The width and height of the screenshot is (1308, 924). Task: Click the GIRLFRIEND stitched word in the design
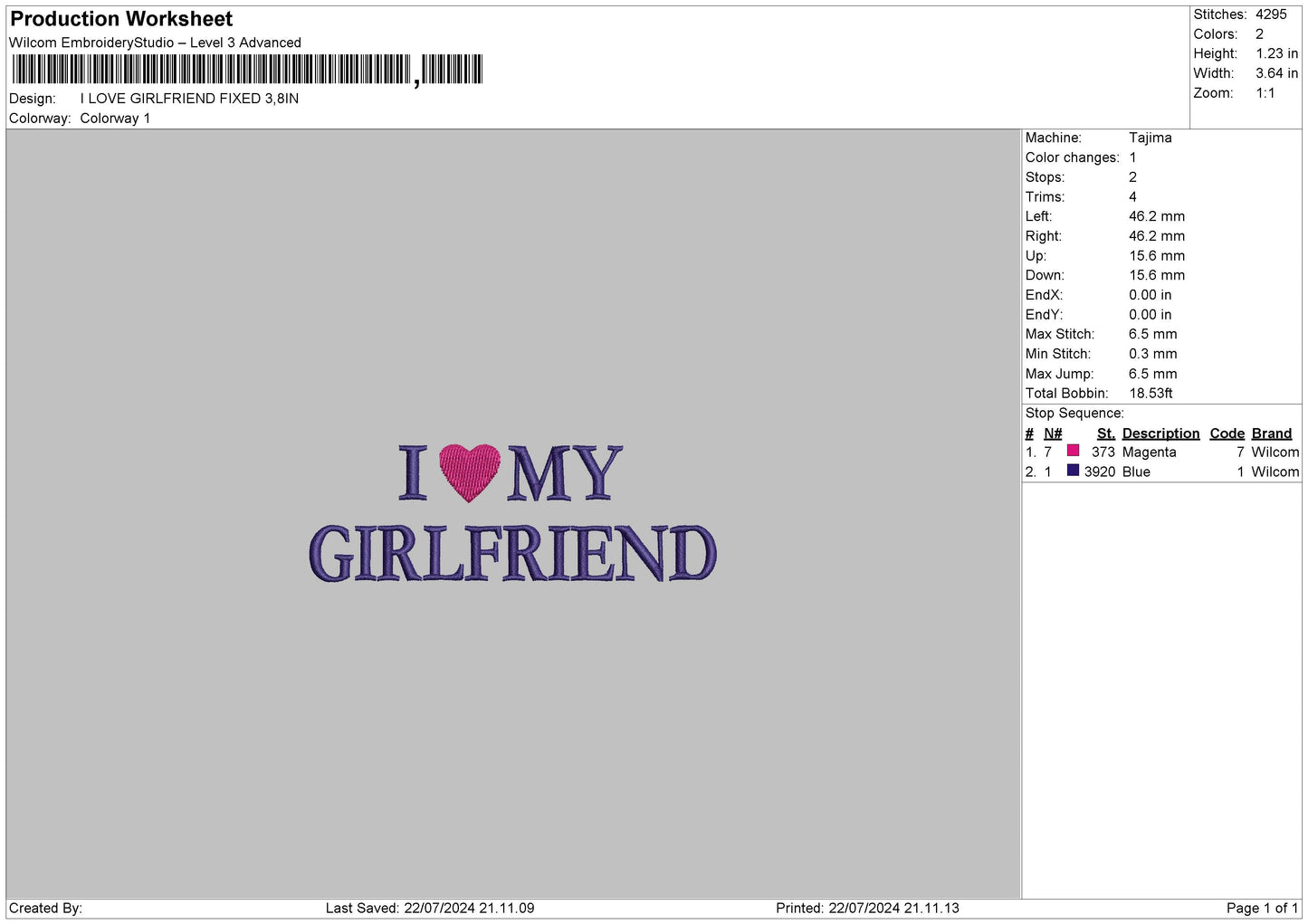(x=512, y=553)
